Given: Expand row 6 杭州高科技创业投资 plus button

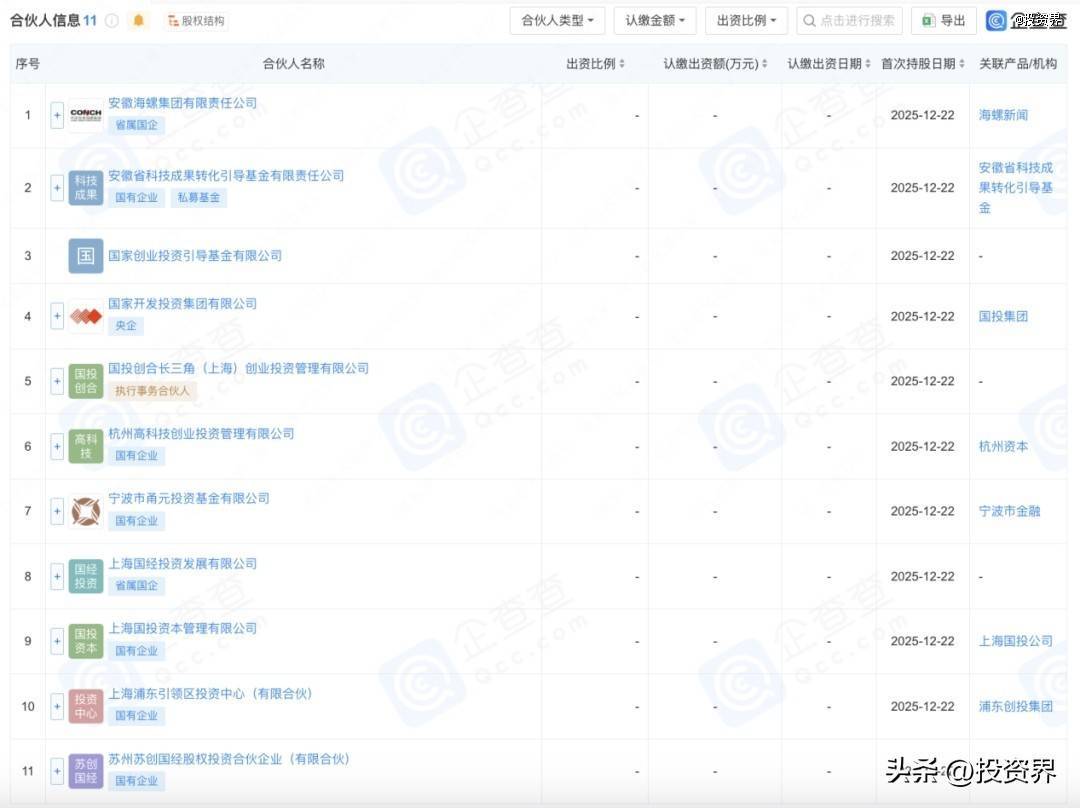Looking at the screenshot, I should [x=57, y=446].
